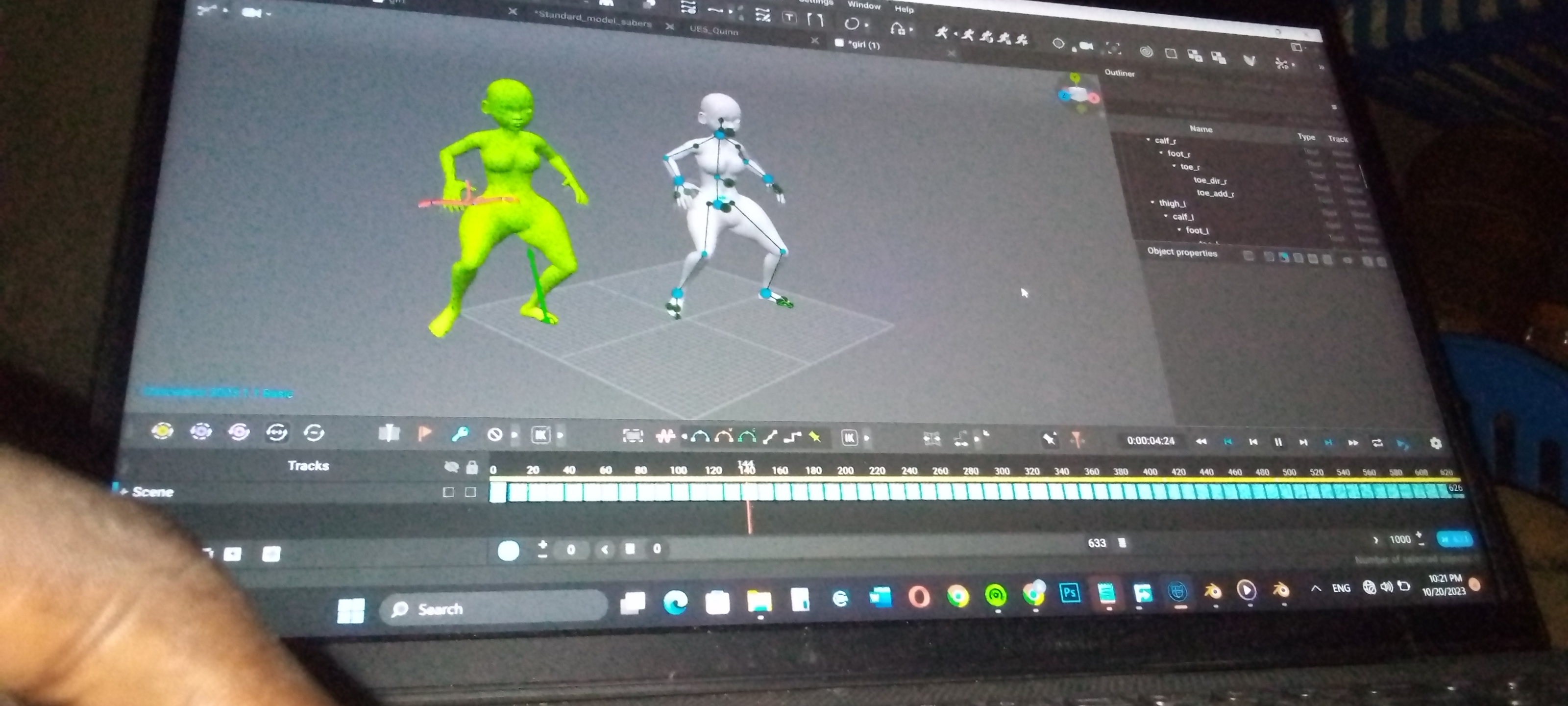Click the first running-figure icon in top toolbar

coord(941,32)
